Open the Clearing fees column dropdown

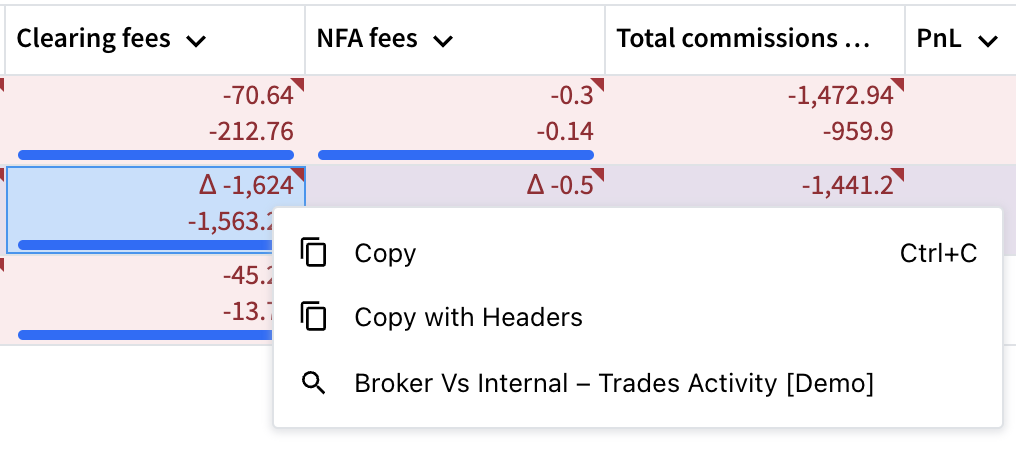tap(196, 41)
